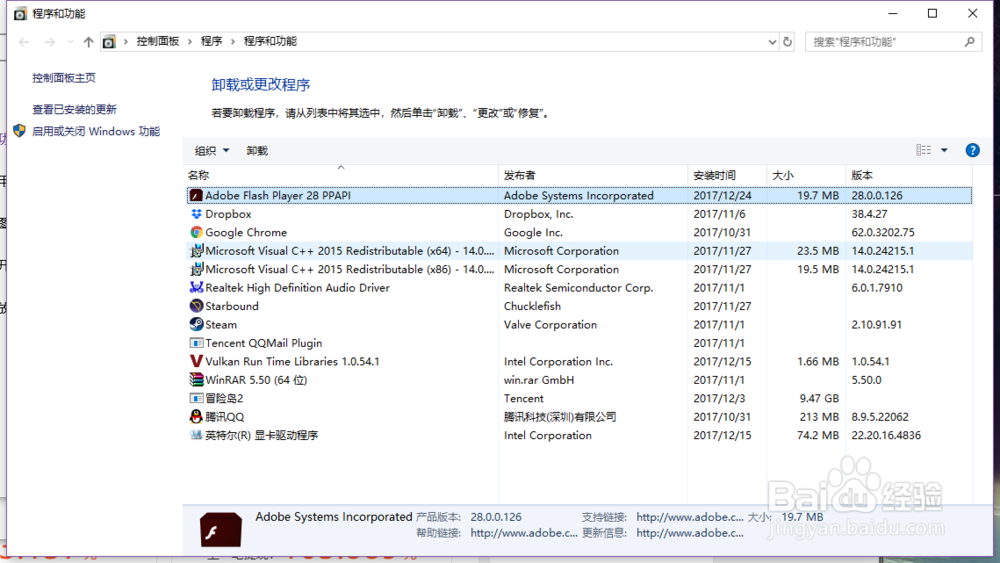Click the 2017/12/24 install date cell
Viewport: 1000px width, 563px height.
tap(722, 196)
